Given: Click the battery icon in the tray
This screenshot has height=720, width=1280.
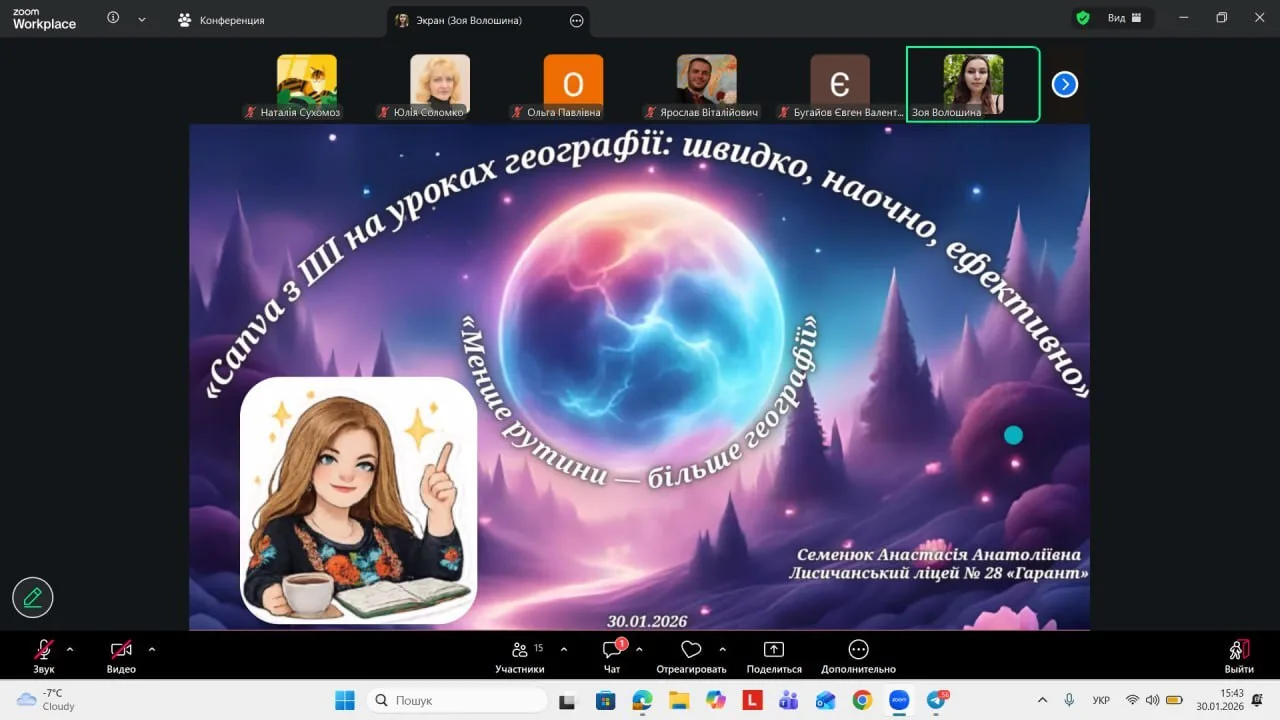Looking at the screenshot, I should click(1174, 700).
